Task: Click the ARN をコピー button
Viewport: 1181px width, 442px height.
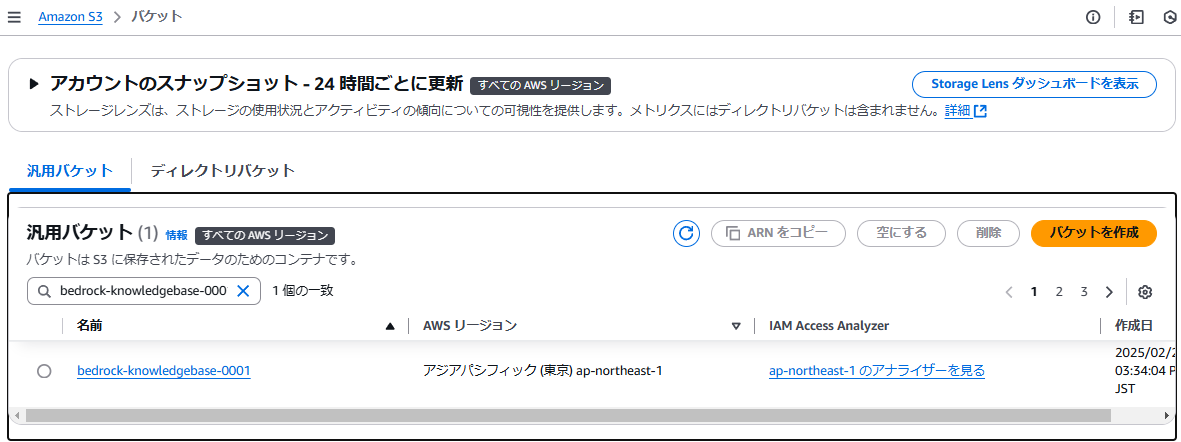Action: tap(778, 233)
